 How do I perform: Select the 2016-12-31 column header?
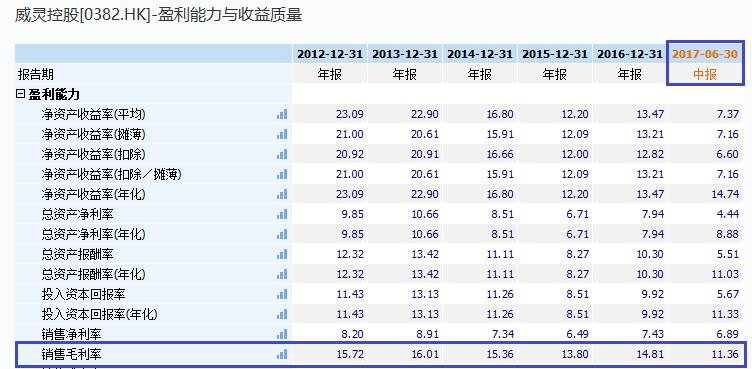point(629,54)
